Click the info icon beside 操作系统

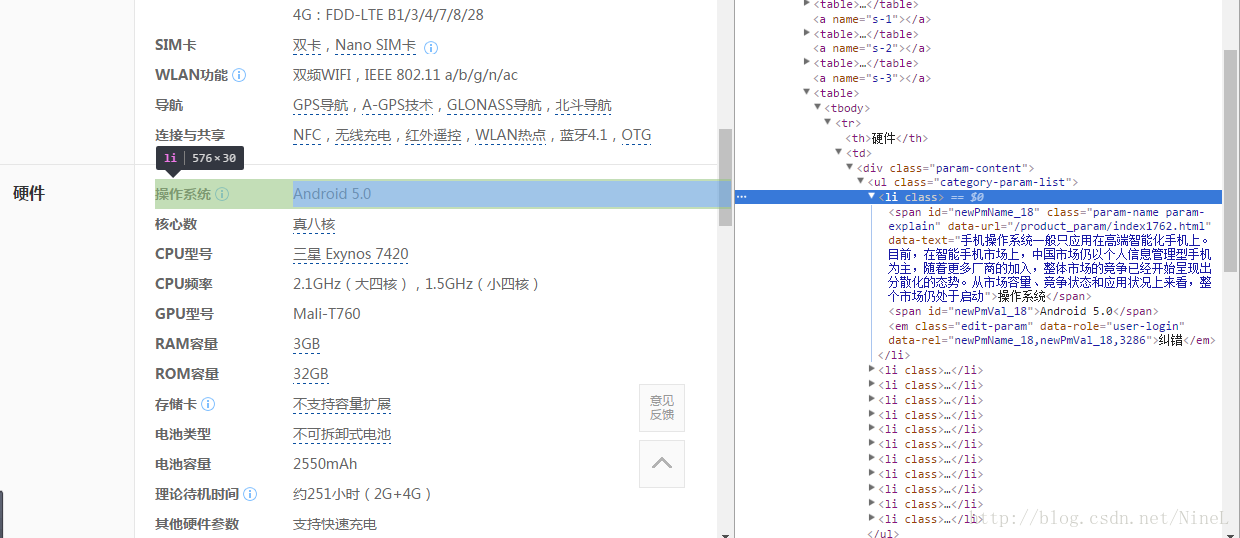[222, 194]
